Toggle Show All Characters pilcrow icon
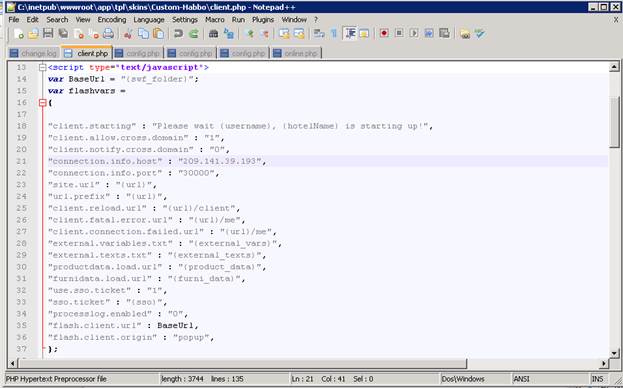This screenshot has height=388, width=623. click(334, 34)
